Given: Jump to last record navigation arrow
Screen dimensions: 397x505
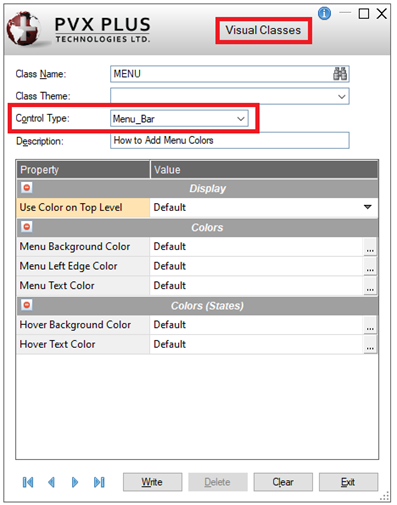Looking at the screenshot, I should point(99,482).
